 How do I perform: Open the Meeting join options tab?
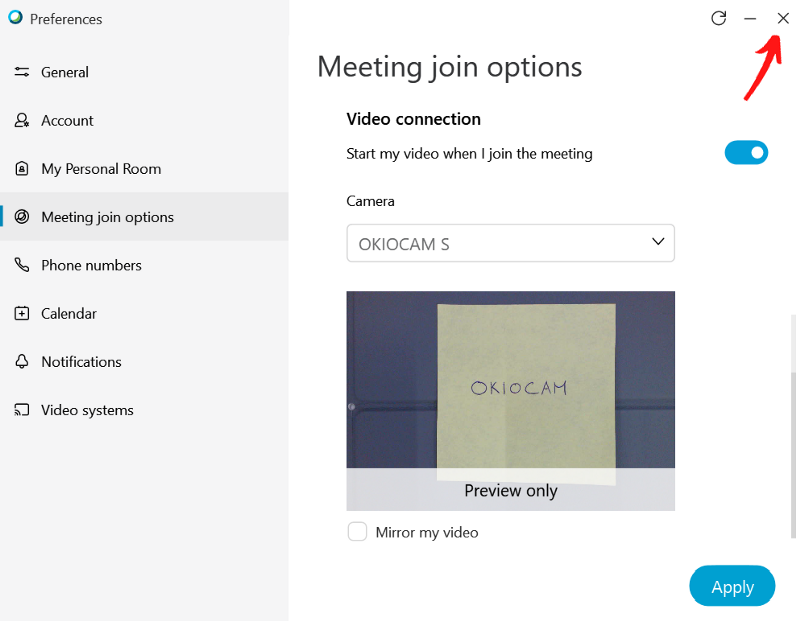pyautogui.click(x=107, y=217)
